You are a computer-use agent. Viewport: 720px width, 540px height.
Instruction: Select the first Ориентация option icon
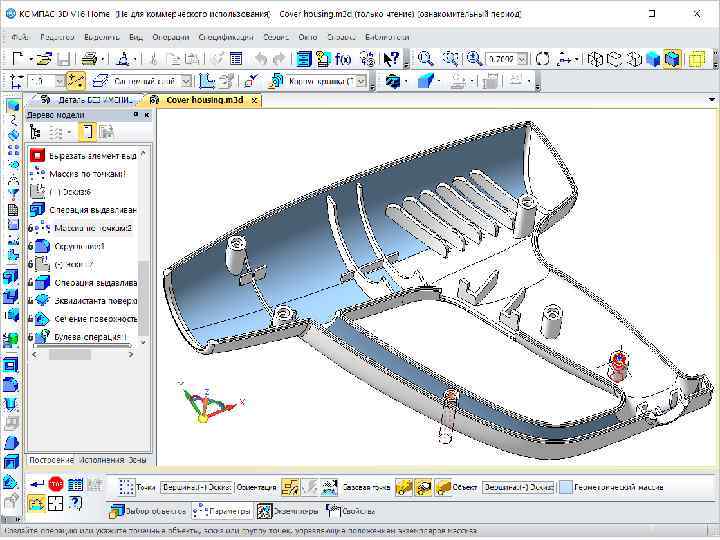pos(290,487)
